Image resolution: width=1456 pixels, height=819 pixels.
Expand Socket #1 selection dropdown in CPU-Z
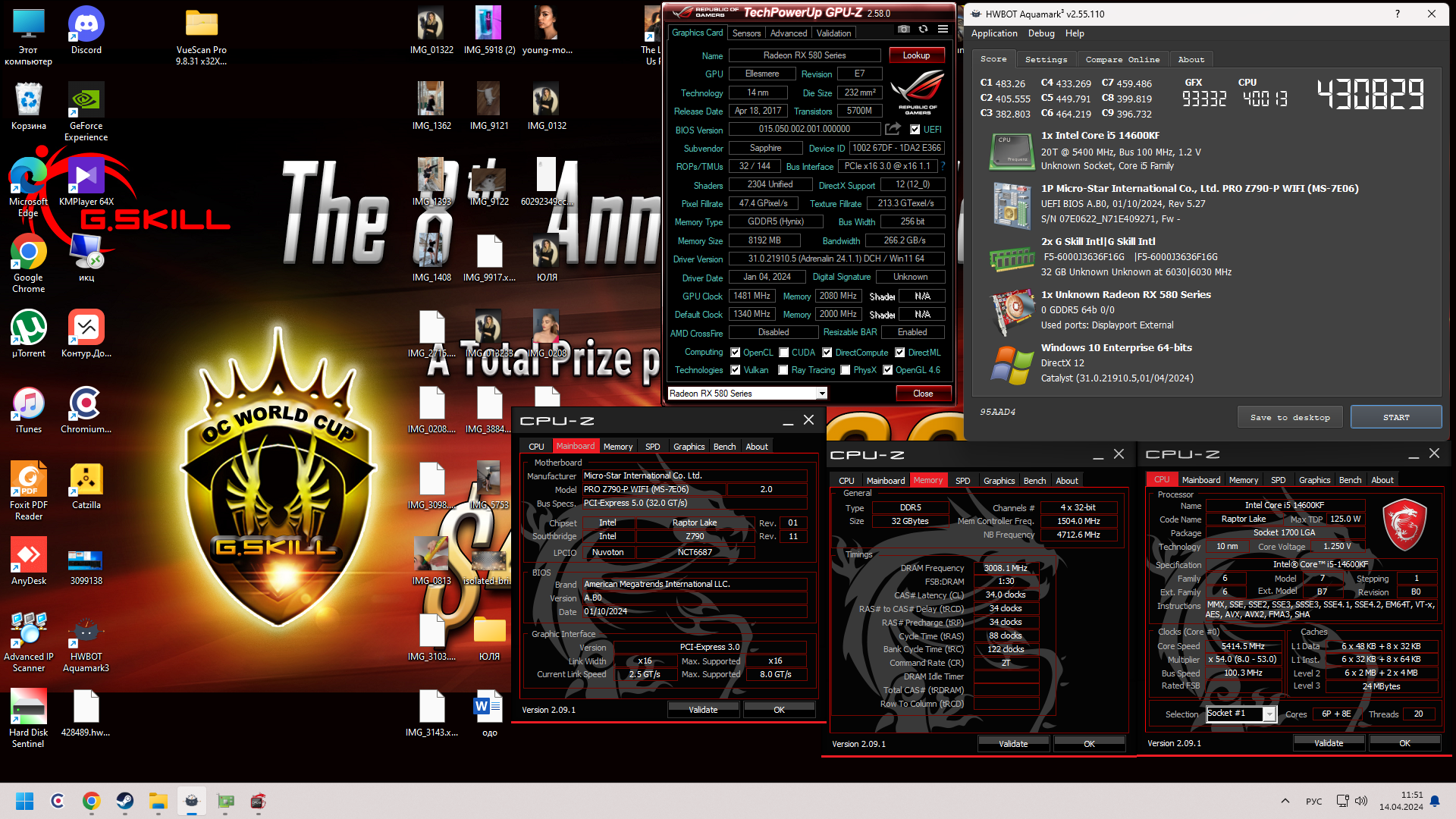click(1269, 714)
